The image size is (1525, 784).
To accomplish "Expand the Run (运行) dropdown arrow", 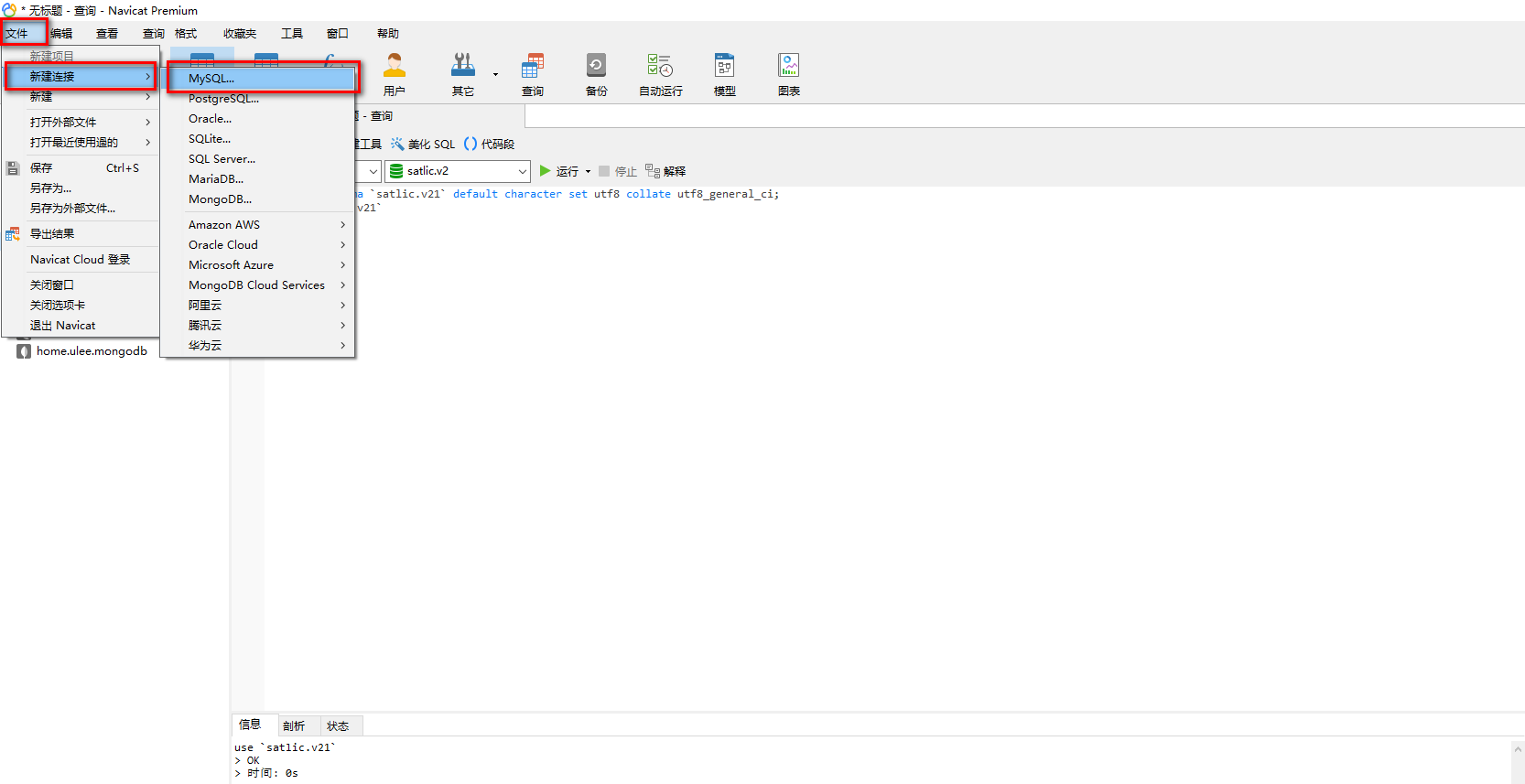I will click(x=588, y=172).
